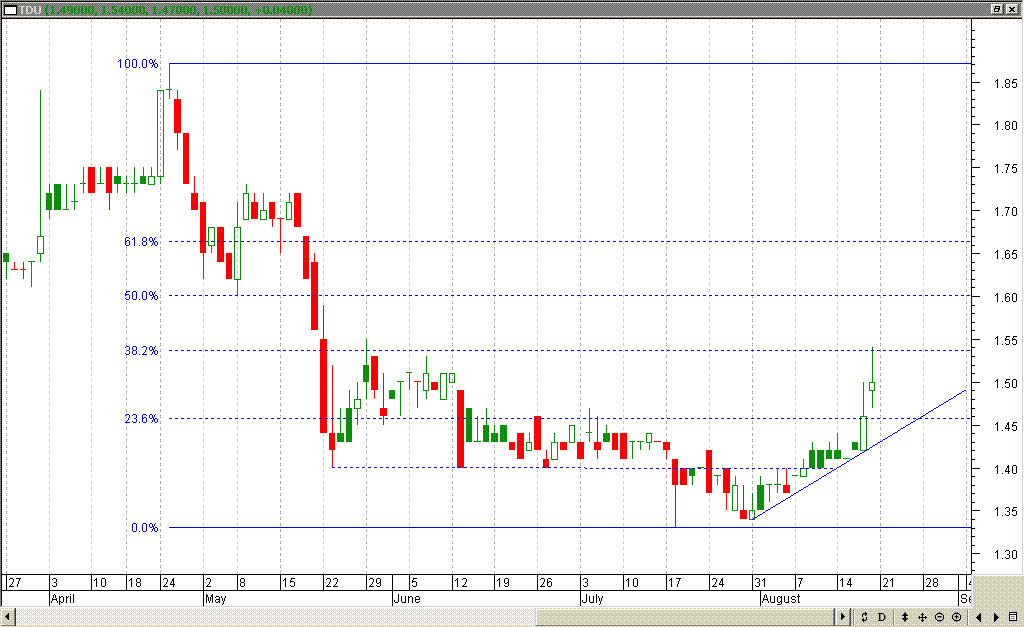Click the horizontal scrollbar thumb
Screen dimensions: 1024x627
(686, 617)
